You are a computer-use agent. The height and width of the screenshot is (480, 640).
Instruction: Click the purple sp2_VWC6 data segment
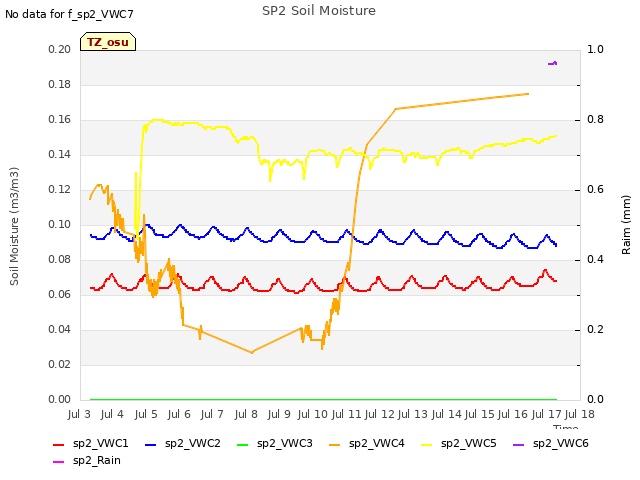(552, 63)
